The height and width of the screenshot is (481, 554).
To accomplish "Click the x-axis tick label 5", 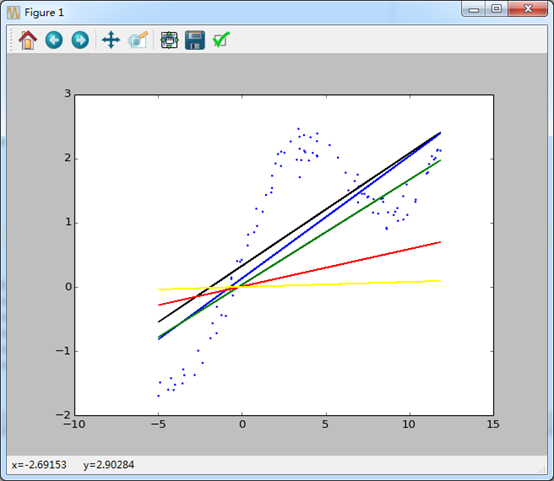I will click(x=325, y=424).
